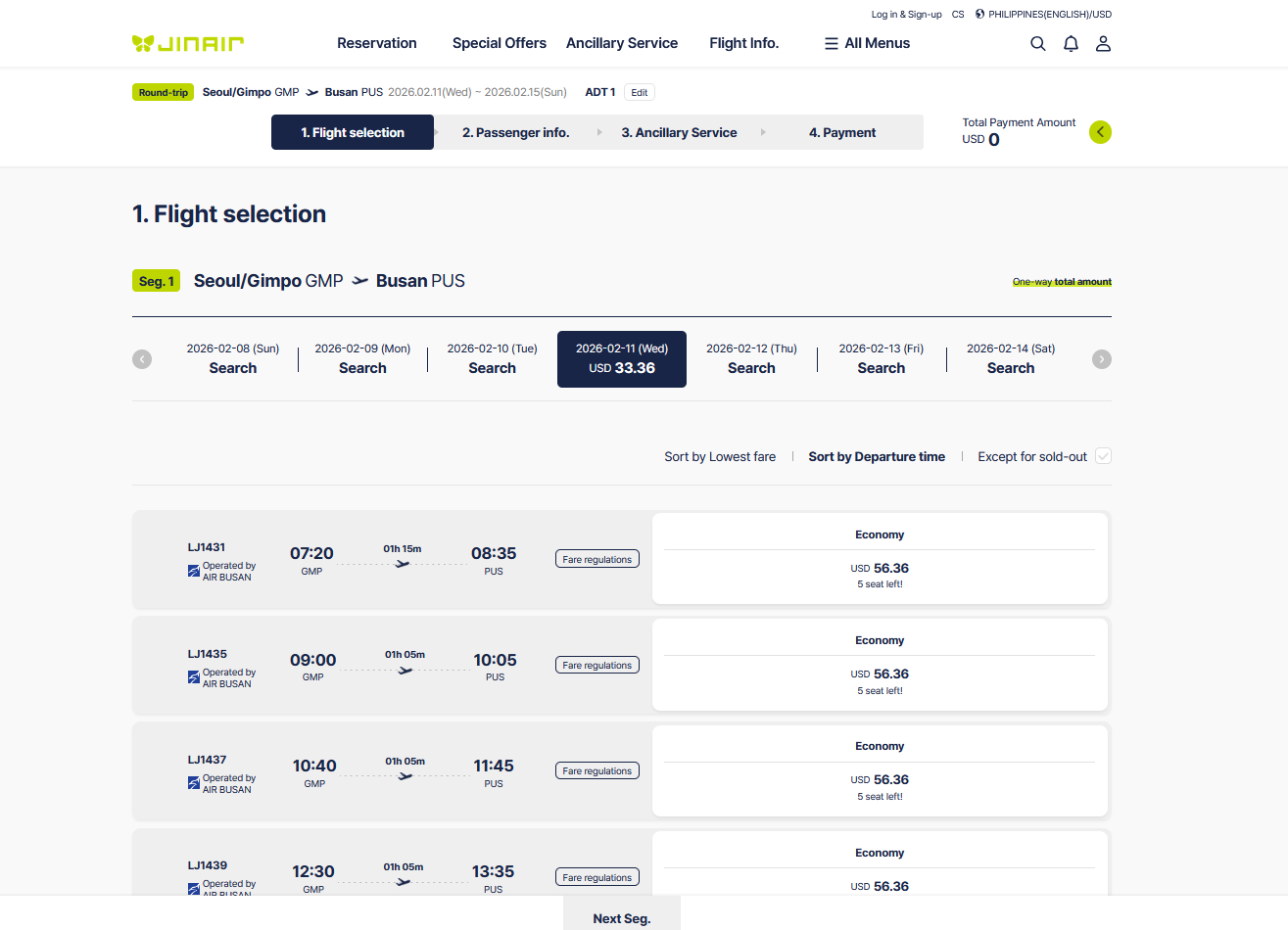
Task: Open Fare regulations for flight LJ1431
Action: pyautogui.click(x=596, y=560)
